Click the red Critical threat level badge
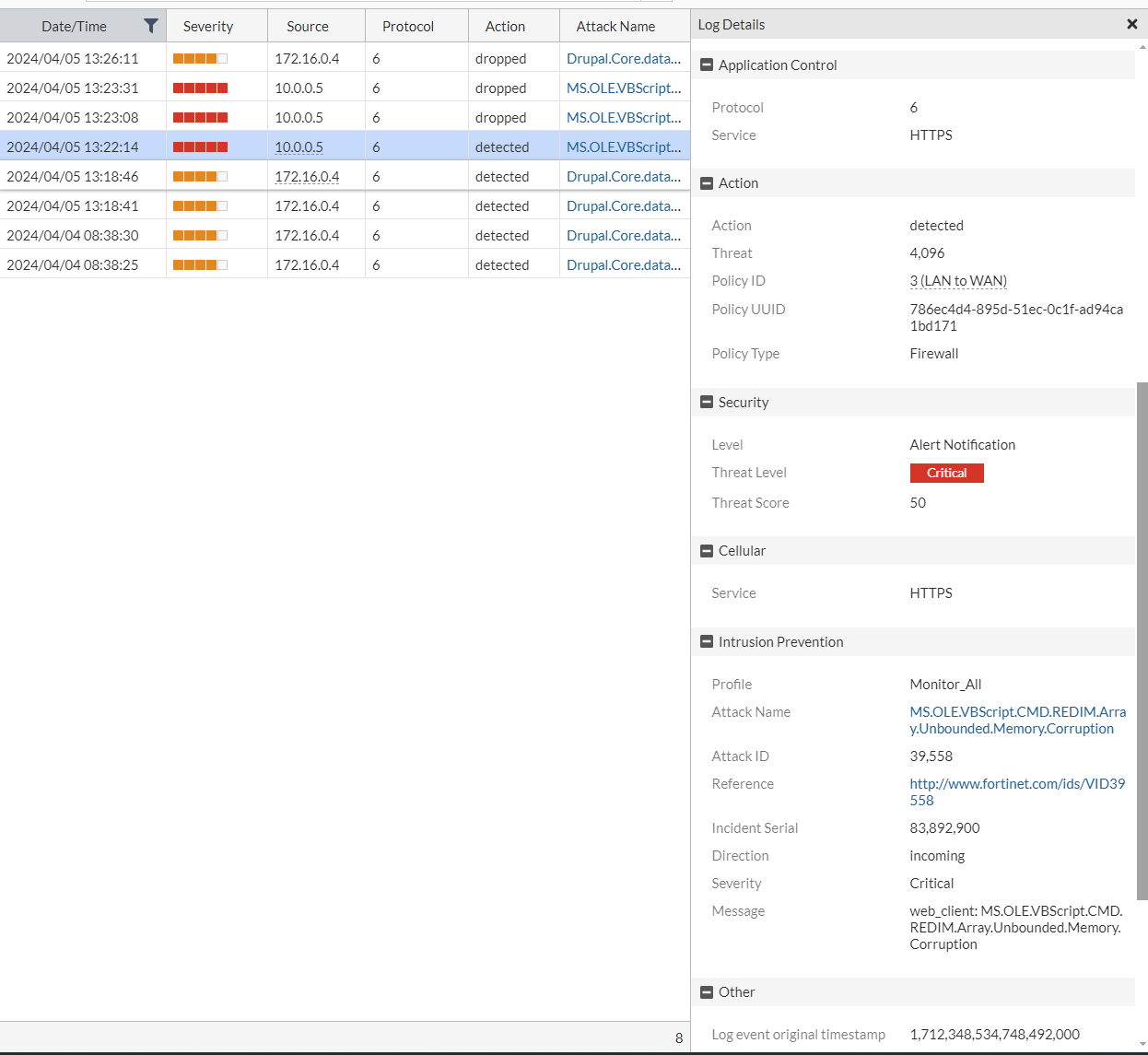This screenshot has height=1055, width=1148. (x=946, y=474)
